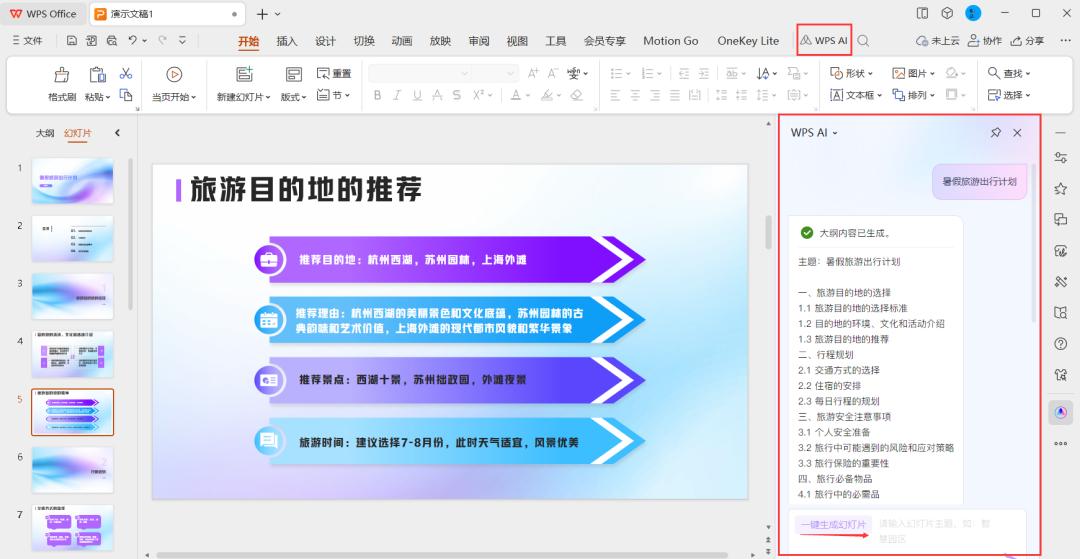This screenshot has height=559, width=1080.
Task: Open the Paste (粘贴) dropdown
Action: coord(98,97)
